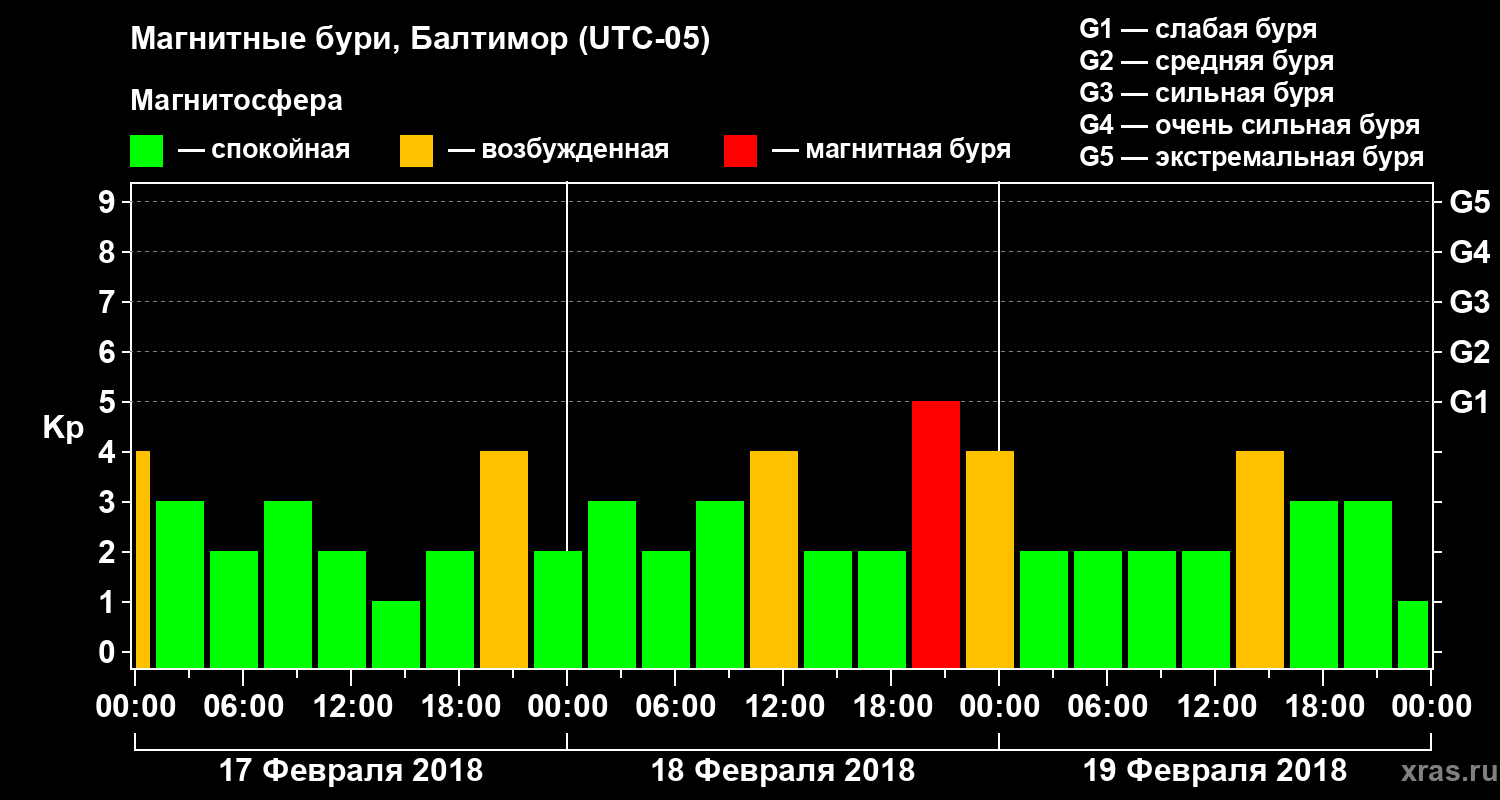Click right-axis G2 label at Kp 6 level
The image size is (1500, 800).
(1469, 352)
